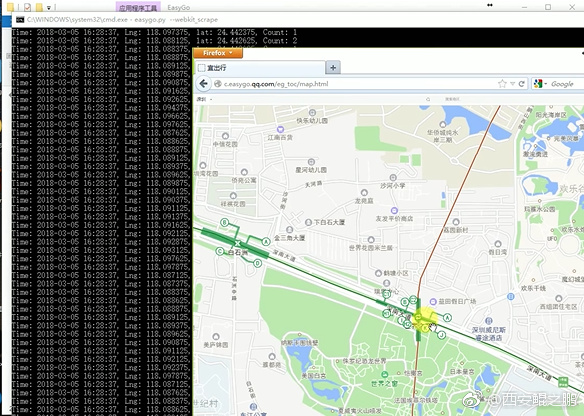The image size is (584, 416).
Task: Click the 龙苑居 map label
Action: (x=364, y=201)
